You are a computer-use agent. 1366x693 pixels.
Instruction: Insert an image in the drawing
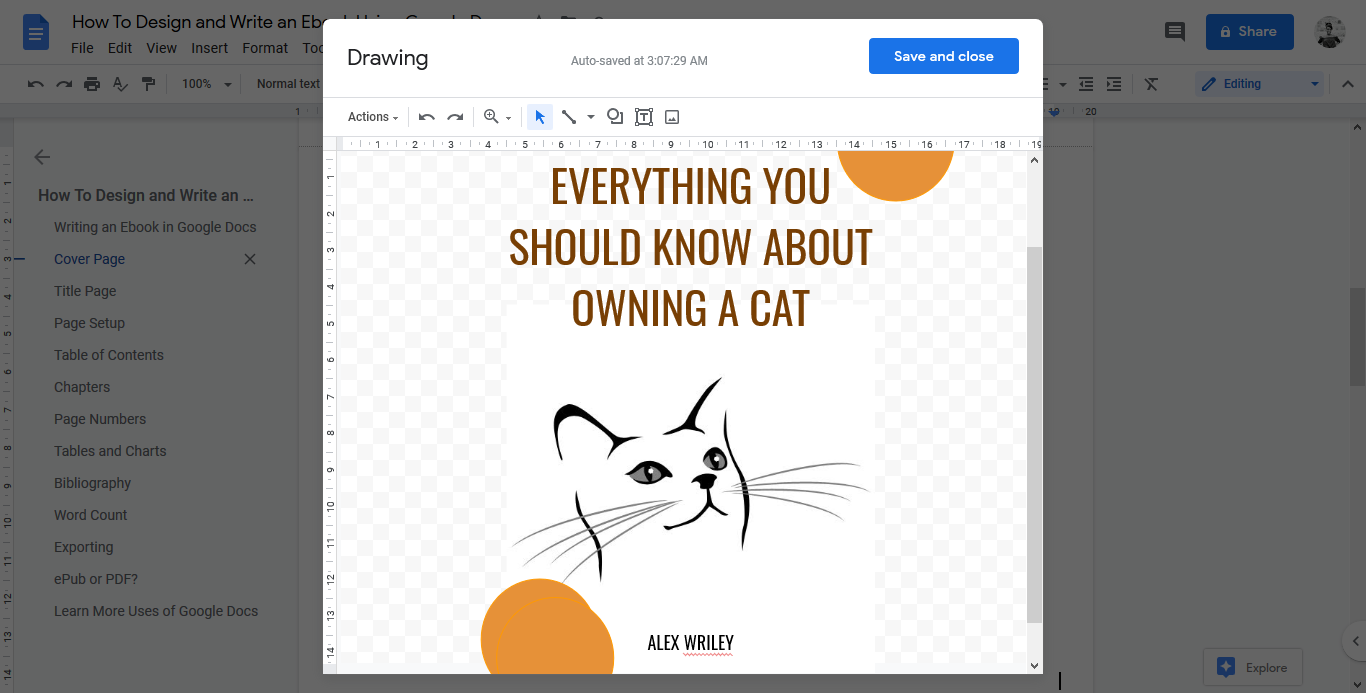point(671,117)
